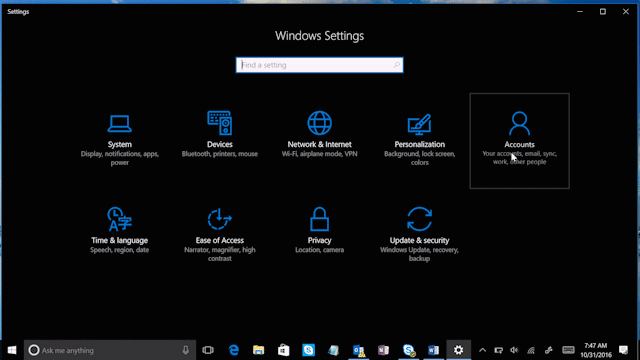Viewport: 640px width, 360px height.
Task: Click the magnifier icon in the search box
Action: click(396, 65)
